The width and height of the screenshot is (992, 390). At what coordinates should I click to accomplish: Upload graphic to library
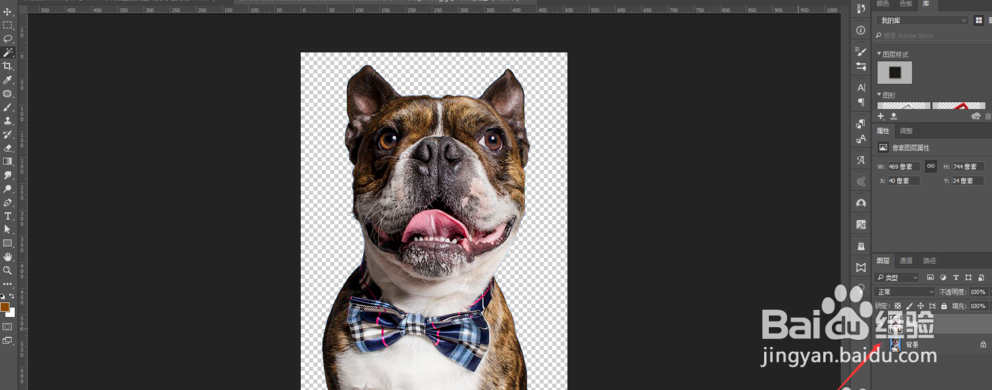pyautogui.click(x=893, y=116)
